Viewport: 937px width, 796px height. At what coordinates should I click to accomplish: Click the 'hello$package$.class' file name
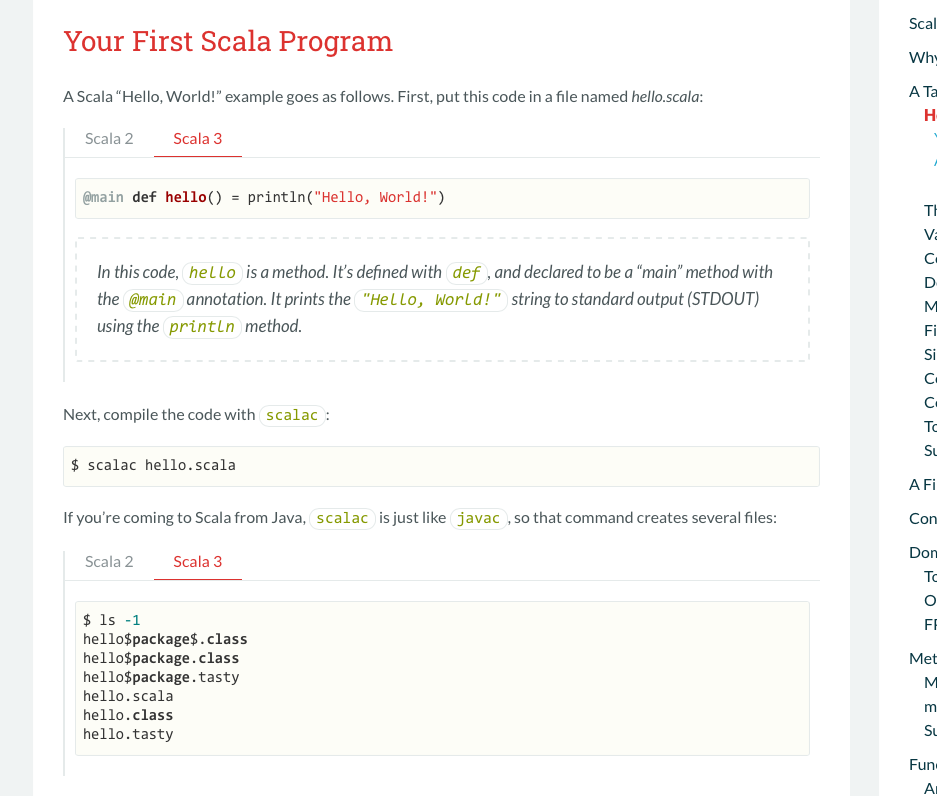(165, 639)
